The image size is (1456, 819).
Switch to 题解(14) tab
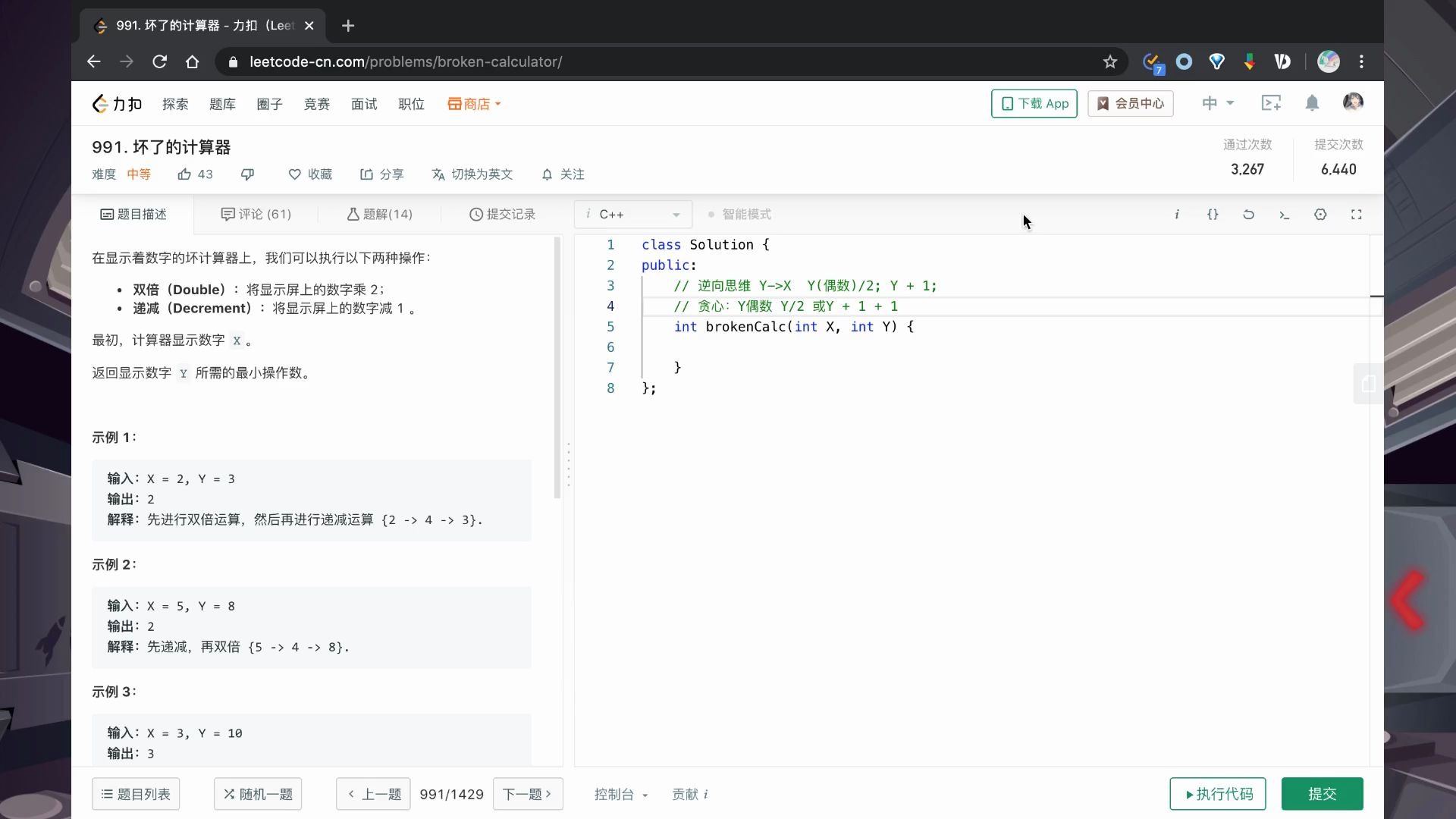[x=379, y=214]
